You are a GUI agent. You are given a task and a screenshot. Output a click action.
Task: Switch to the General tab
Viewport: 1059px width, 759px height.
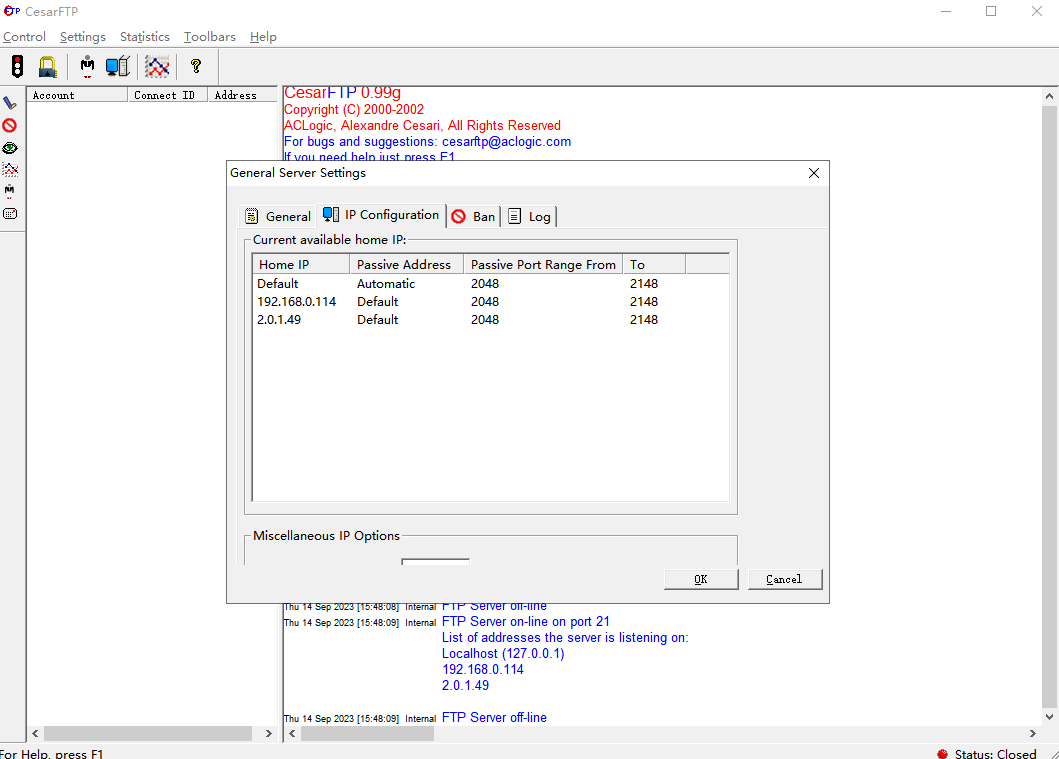279,216
